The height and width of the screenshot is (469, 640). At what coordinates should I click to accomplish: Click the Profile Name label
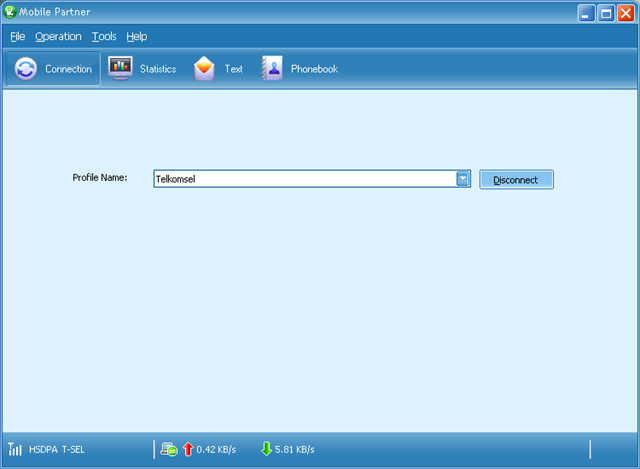coord(100,178)
